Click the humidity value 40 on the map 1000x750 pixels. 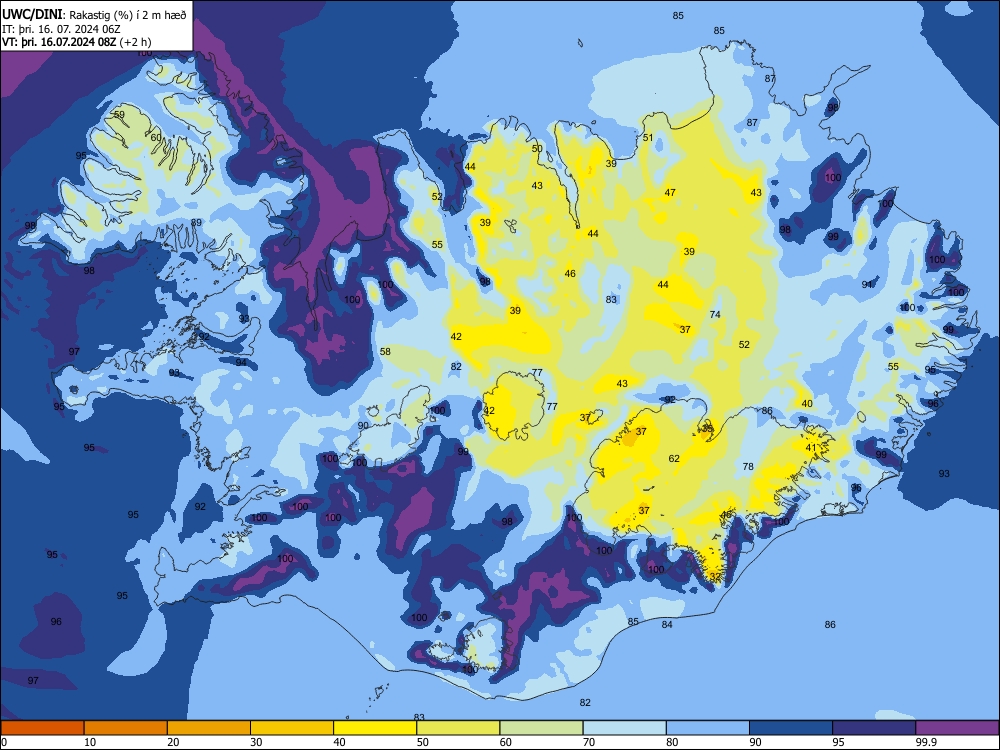tap(807, 404)
